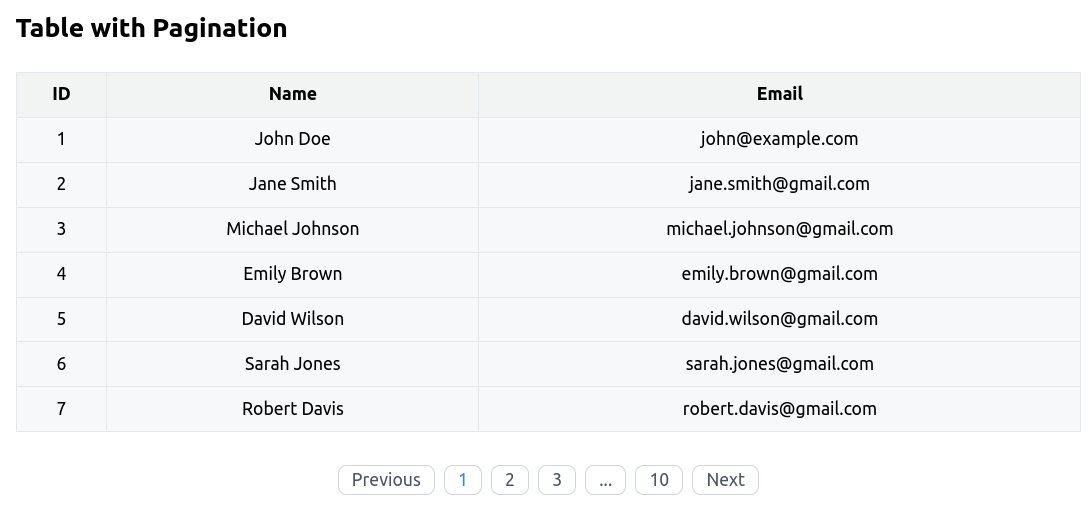Click michael.johnson@gmail.com email cell
Screen dimensions: 1092x506
pyautogui.click(x=779, y=229)
